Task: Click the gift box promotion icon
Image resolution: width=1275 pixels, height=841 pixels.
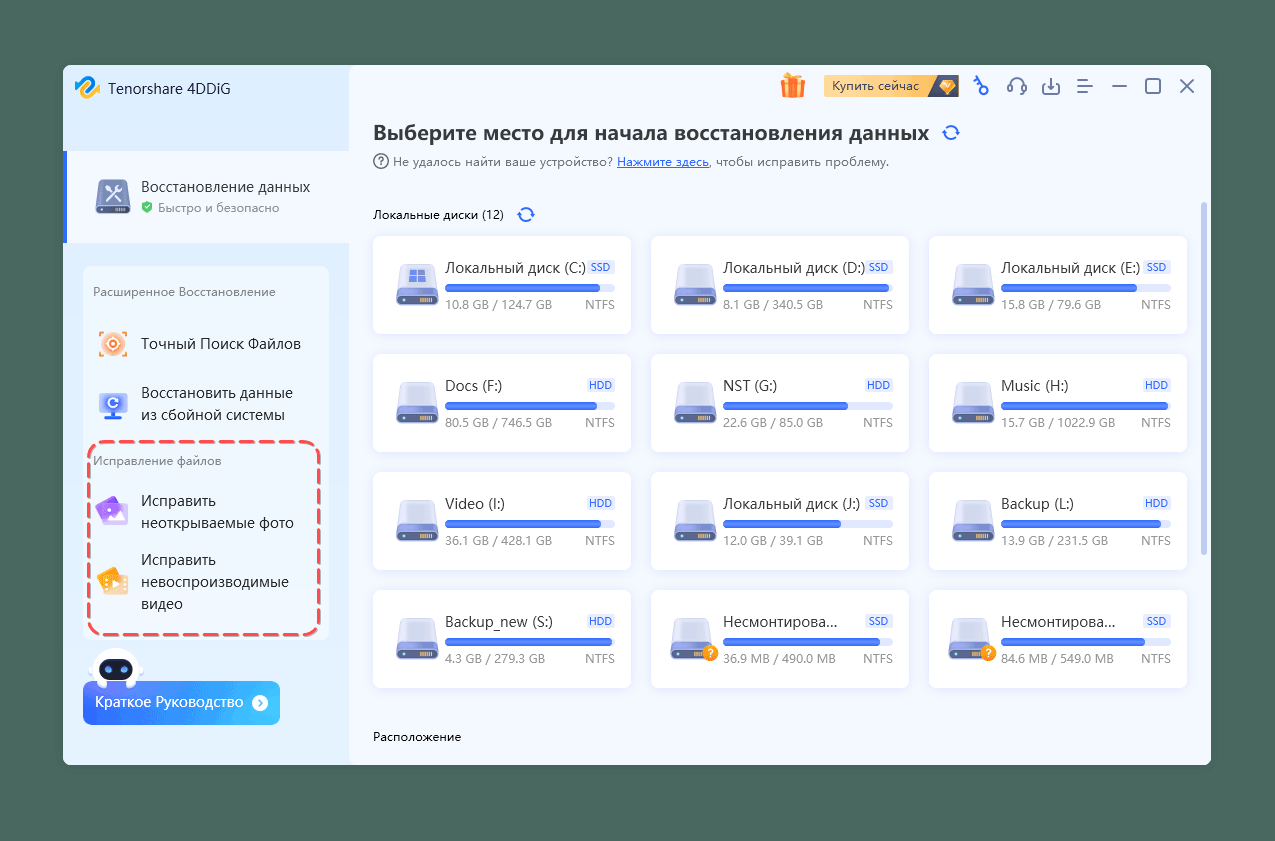Action: 793,86
